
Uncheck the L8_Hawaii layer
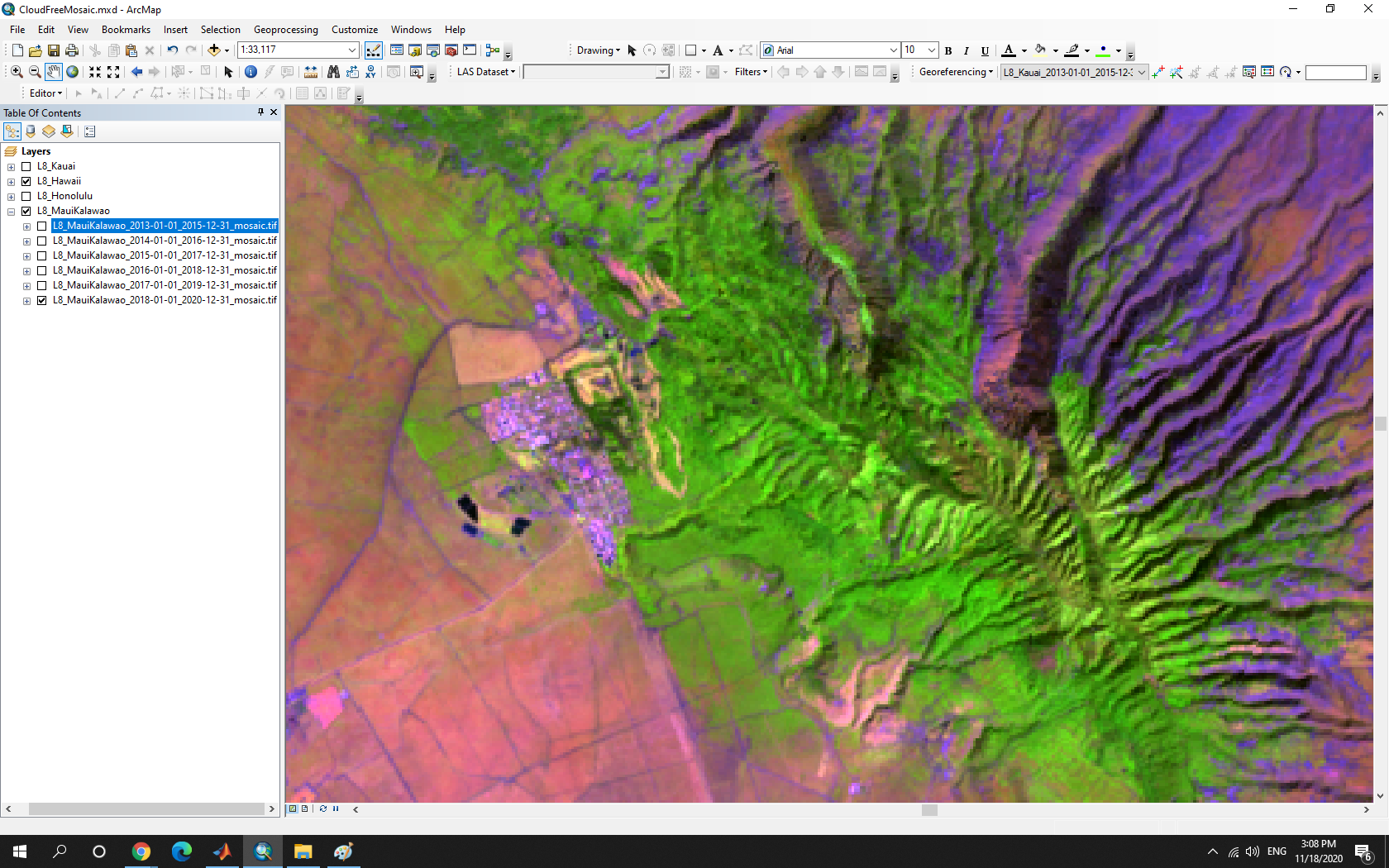point(26,181)
